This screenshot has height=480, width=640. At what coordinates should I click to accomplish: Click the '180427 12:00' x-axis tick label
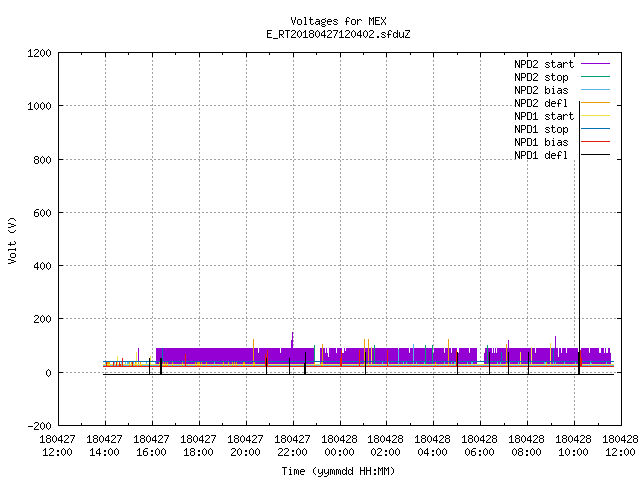point(58,446)
